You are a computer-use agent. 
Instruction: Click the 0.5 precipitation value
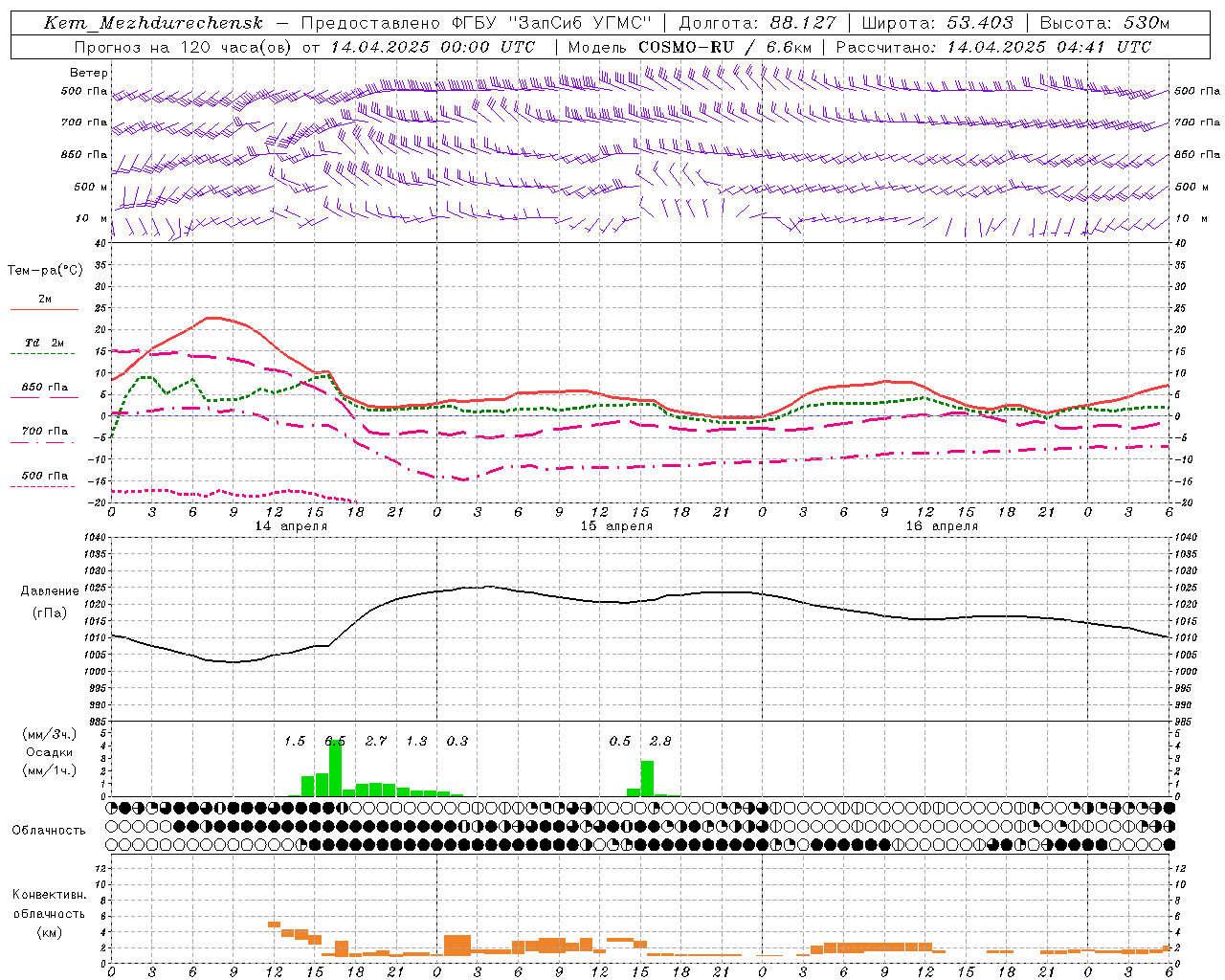click(x=620, y=741)
